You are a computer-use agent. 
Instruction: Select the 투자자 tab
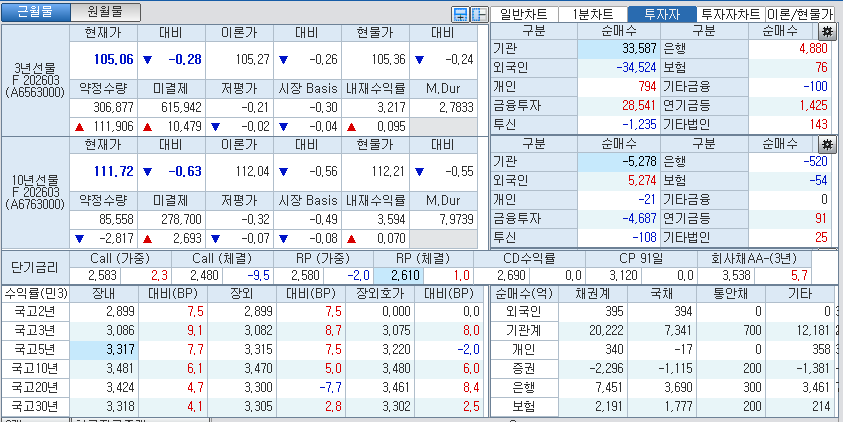pos(662,15)
